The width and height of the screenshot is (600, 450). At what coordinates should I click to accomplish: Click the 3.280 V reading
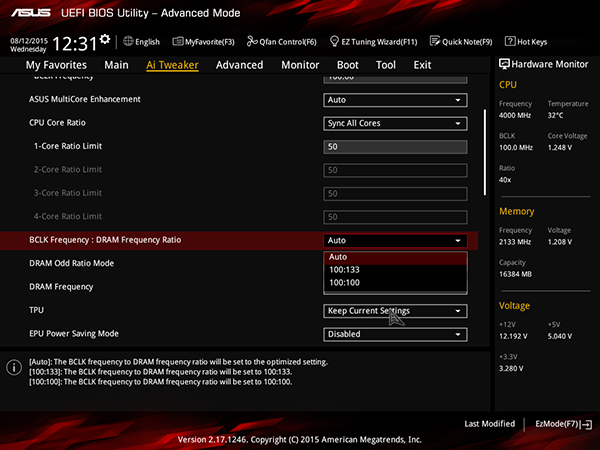(511, 369)
